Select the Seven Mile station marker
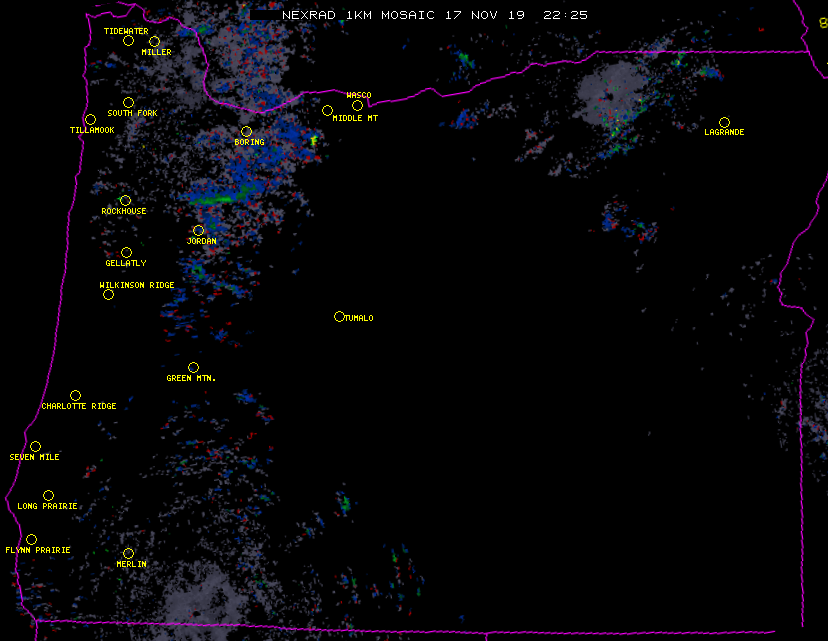 coord(35,447)
